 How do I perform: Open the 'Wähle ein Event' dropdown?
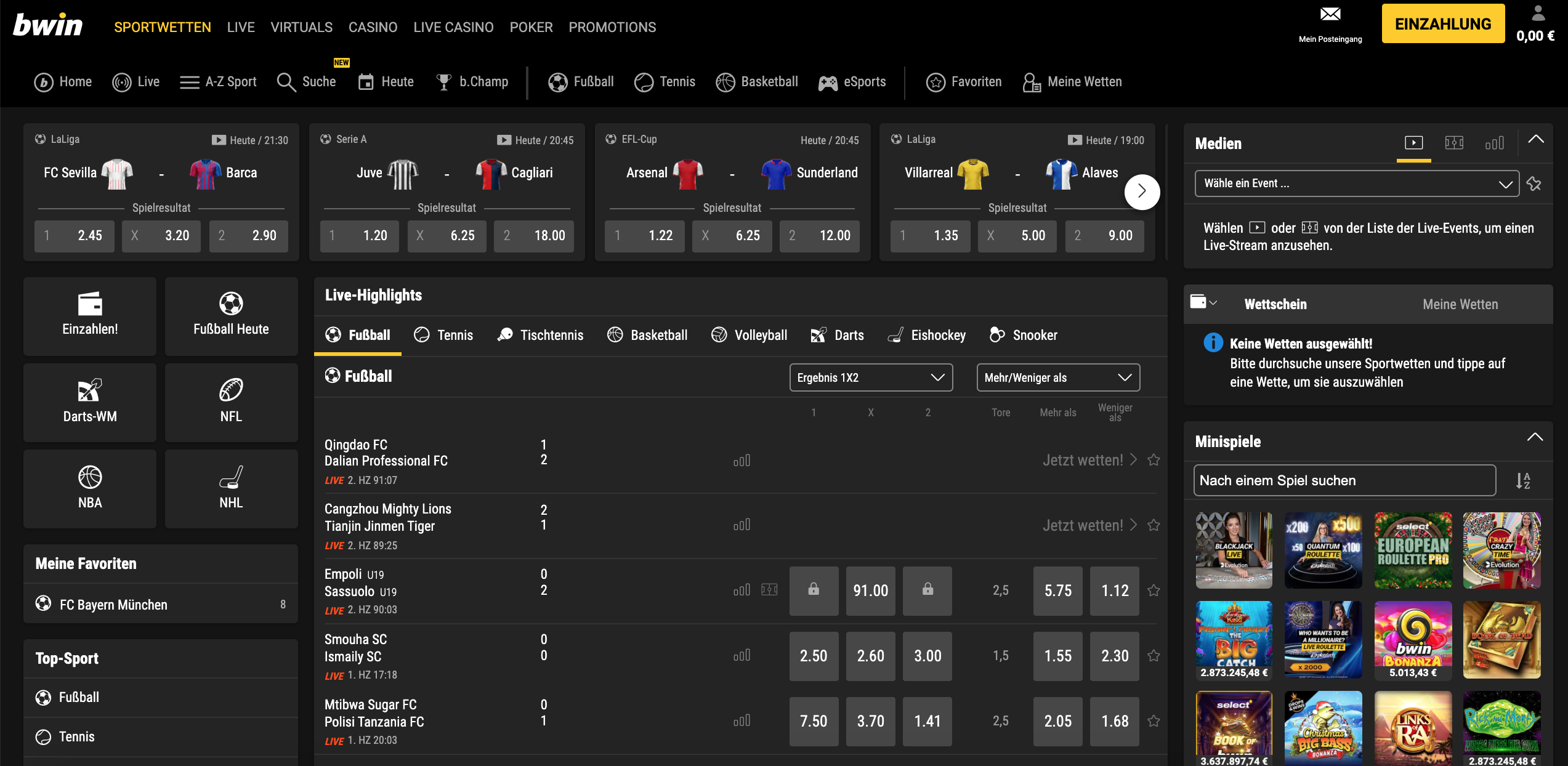tap(1356, 183)
